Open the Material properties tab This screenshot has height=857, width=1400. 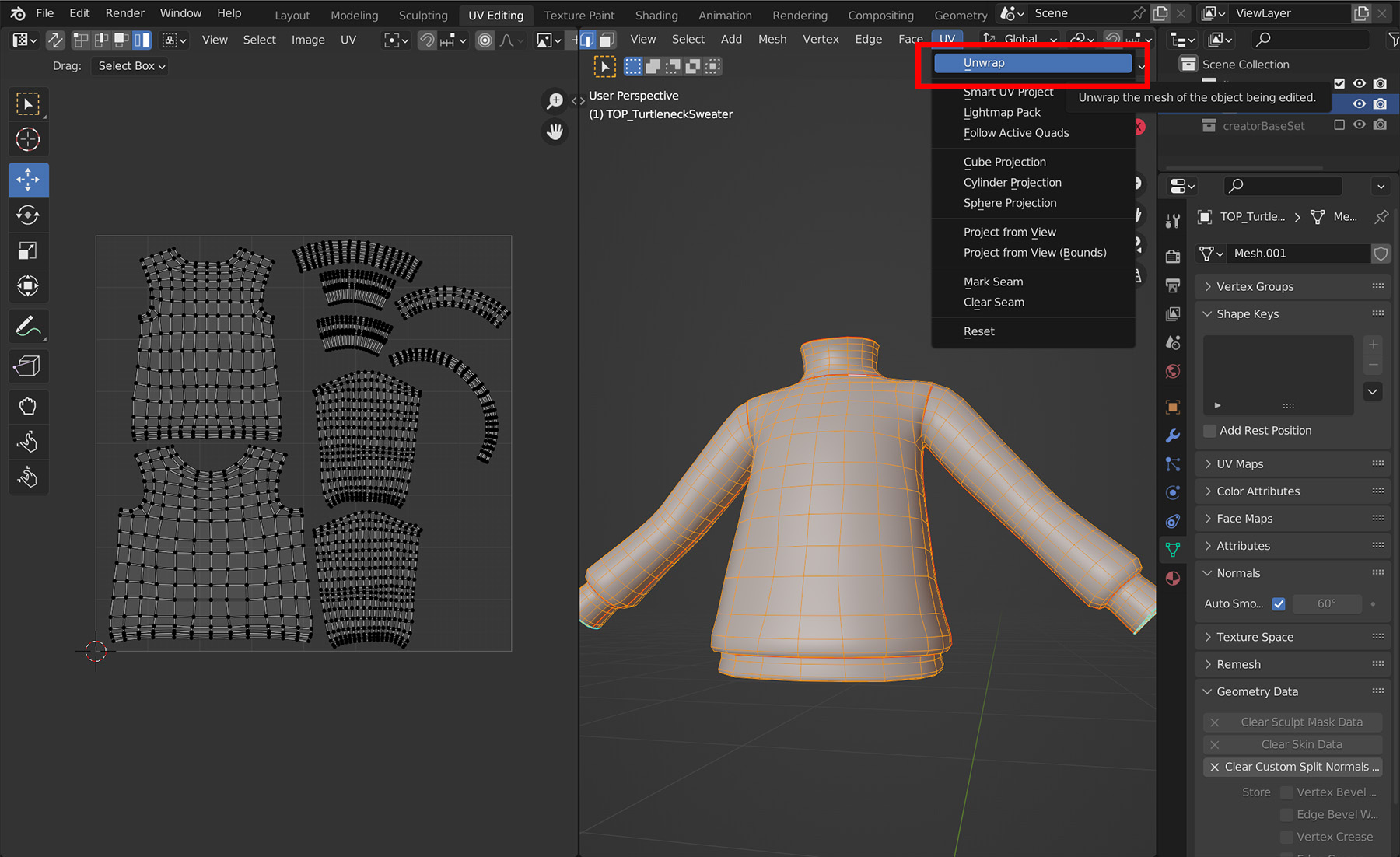(x=1173, y=578)
